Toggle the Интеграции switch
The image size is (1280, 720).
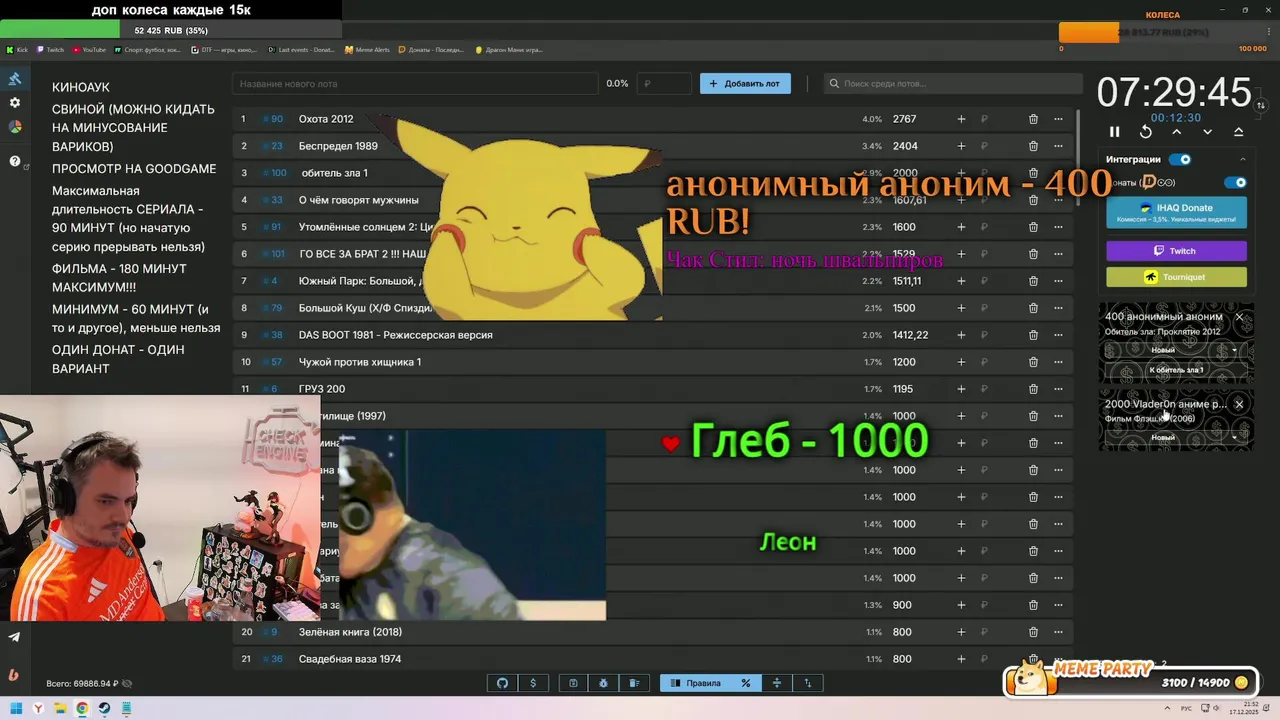coord(1180,159)
